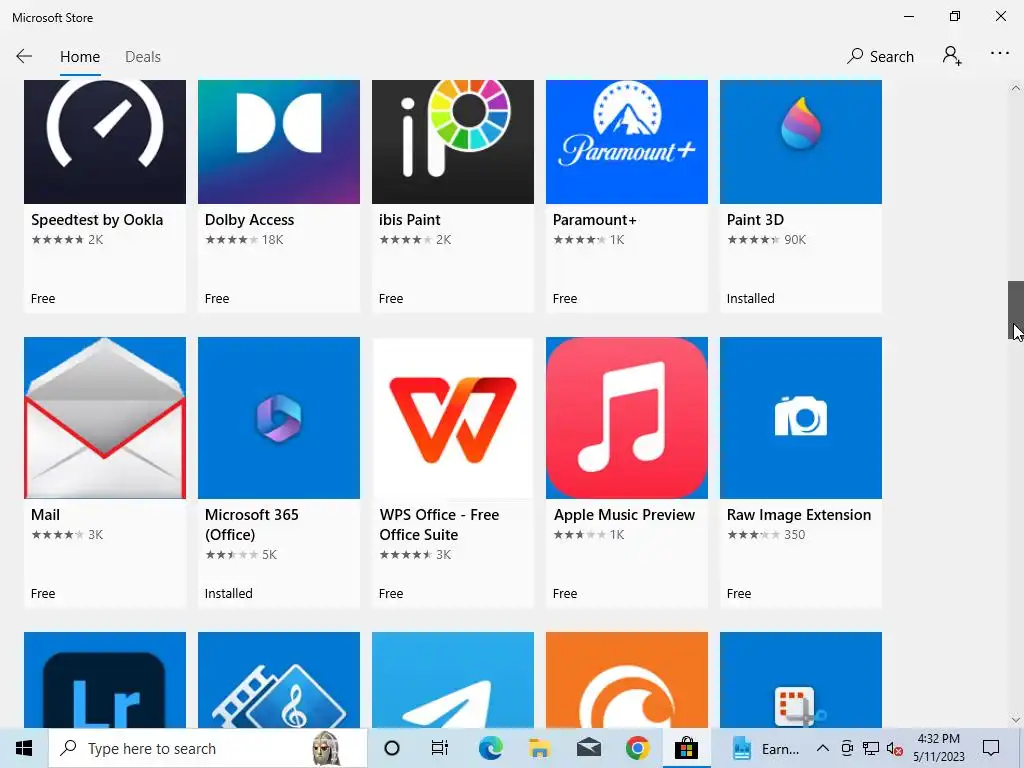The width and height of the screenshot is (1024, 768).
Task: Click the WPS Office - Free Office Suite title
Action: pos(439,524)
